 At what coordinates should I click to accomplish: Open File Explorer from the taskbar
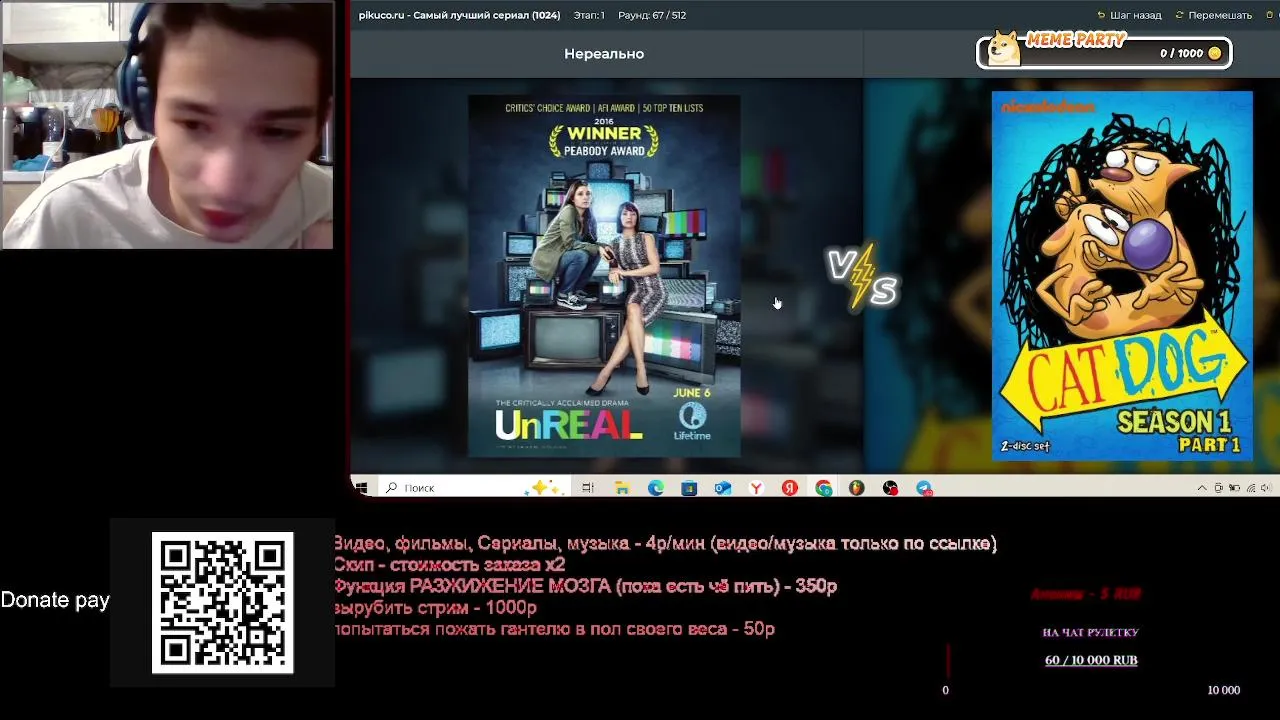coord(622,488)
